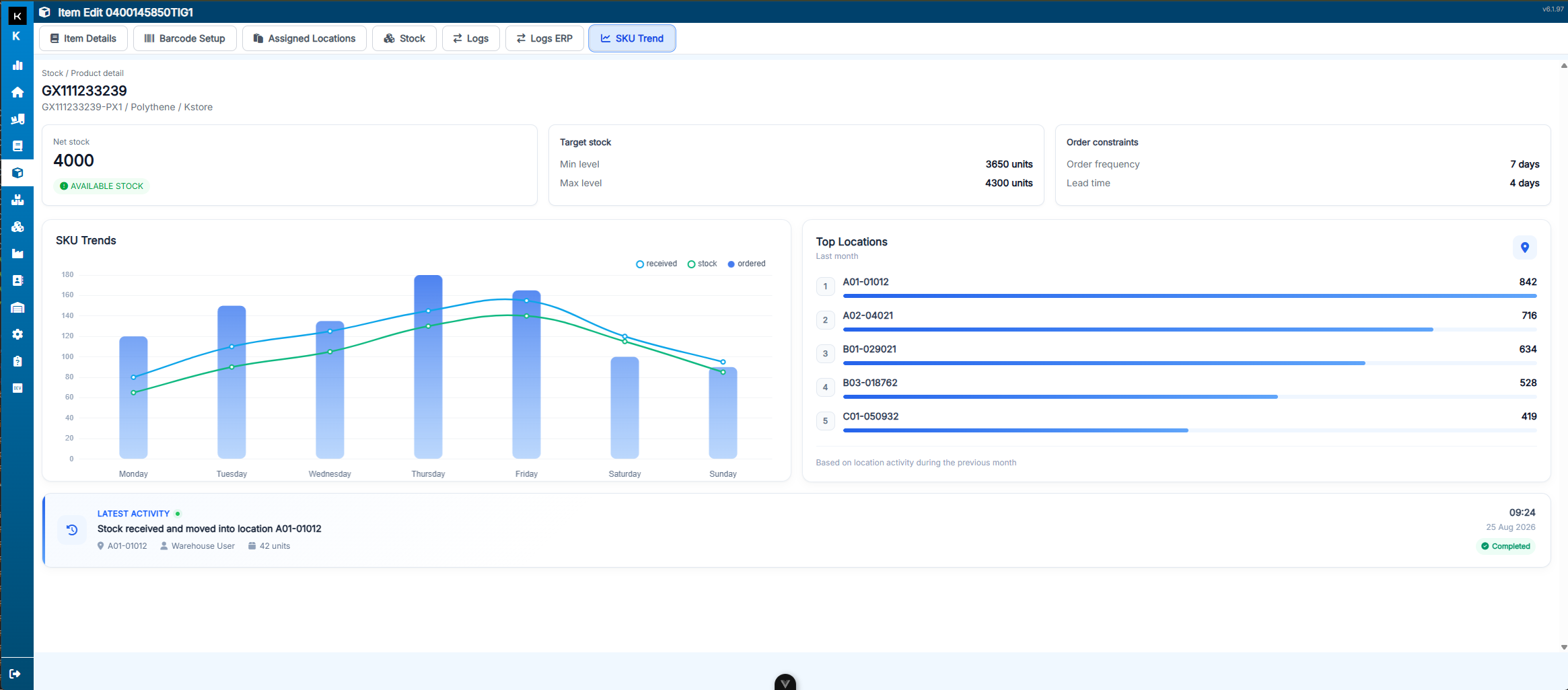Switch to the Item Details tab
Screen dimensions: 1568x690
click(83, 38)
